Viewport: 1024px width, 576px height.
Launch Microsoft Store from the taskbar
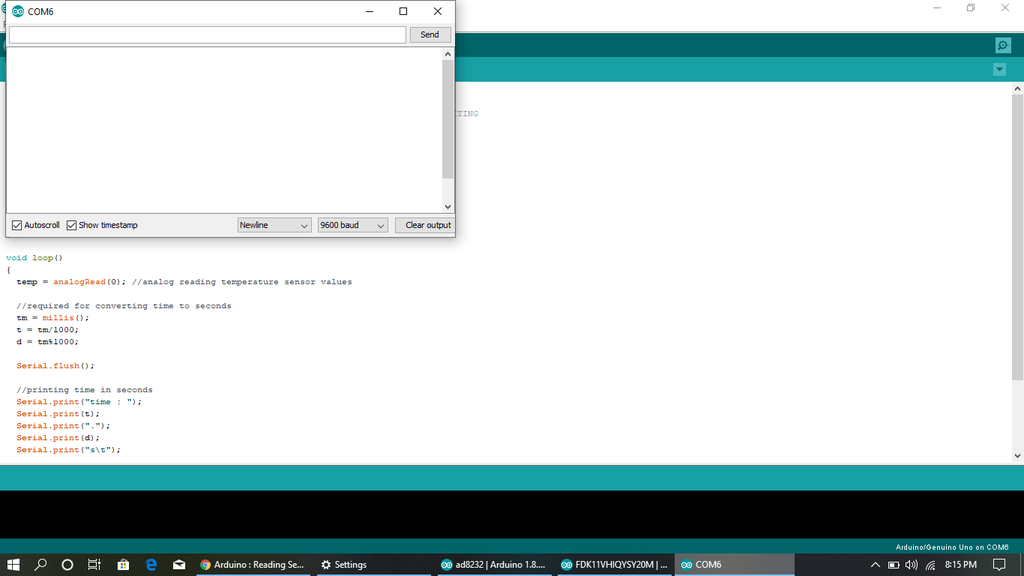(x=122, y=564)
